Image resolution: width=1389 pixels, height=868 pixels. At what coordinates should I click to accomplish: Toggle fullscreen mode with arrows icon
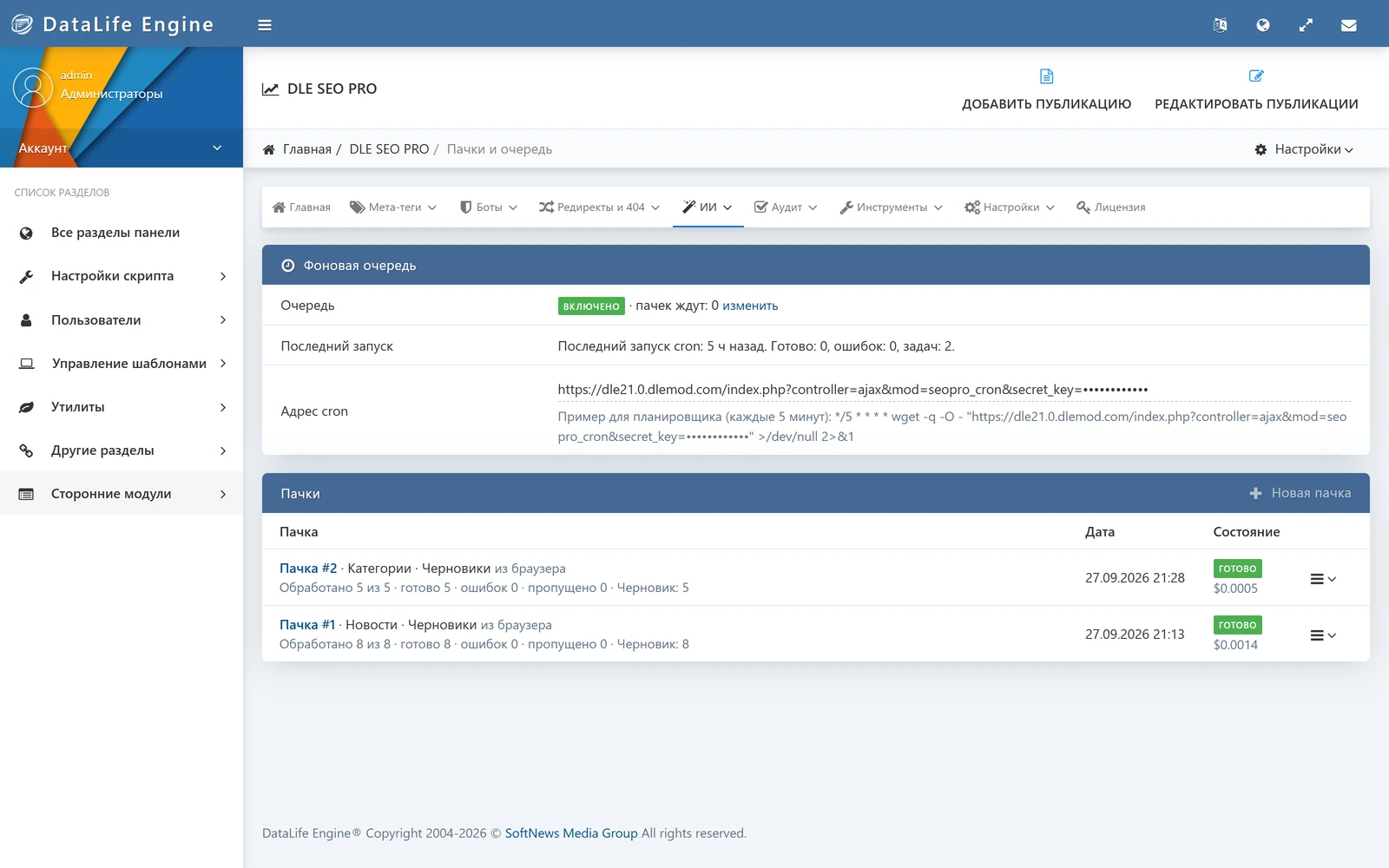pyautogui.click(x=1306, y=25)
